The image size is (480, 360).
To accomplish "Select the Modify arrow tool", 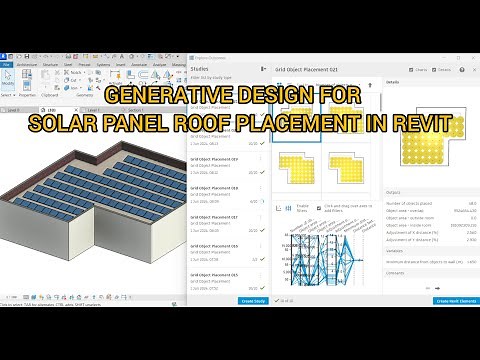I will [x=8, y=79].
